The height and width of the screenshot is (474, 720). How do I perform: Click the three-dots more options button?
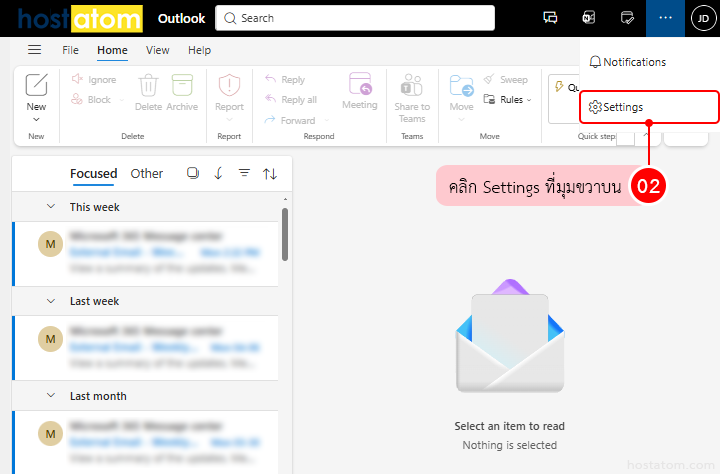665,18
